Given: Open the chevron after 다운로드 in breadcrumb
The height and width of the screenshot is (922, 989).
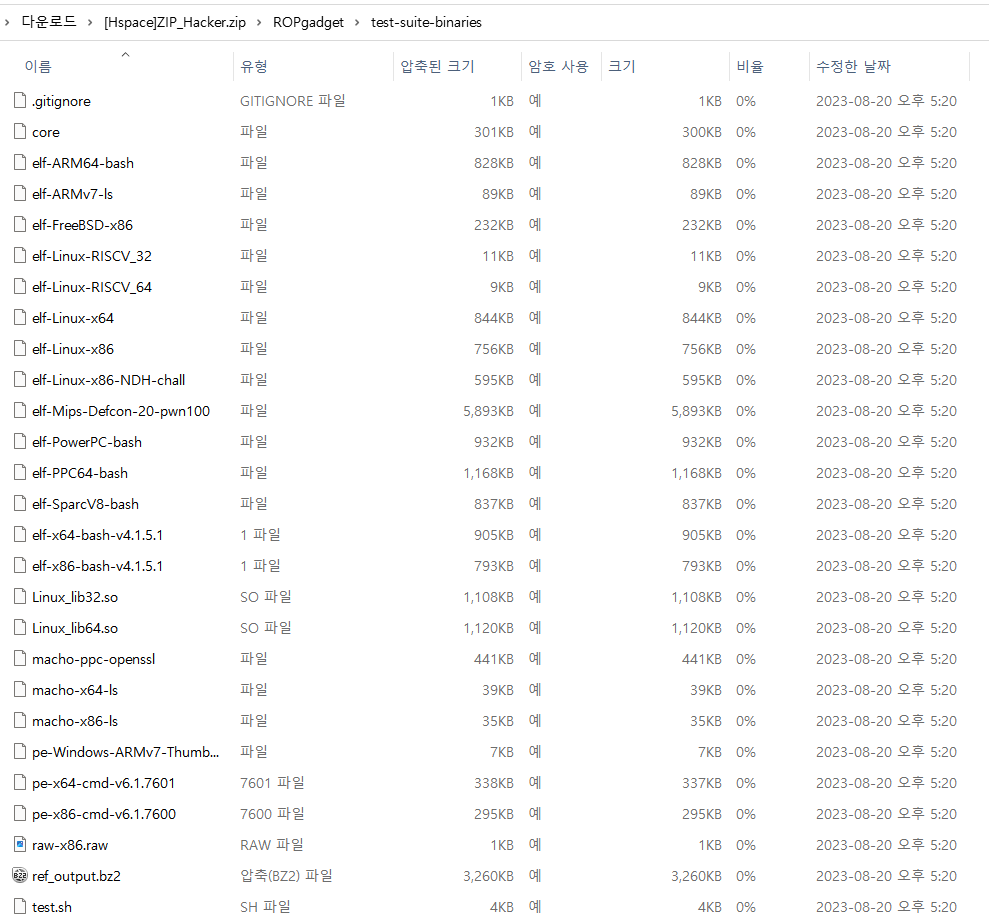Looking at the screenshot, I should 90,23.
